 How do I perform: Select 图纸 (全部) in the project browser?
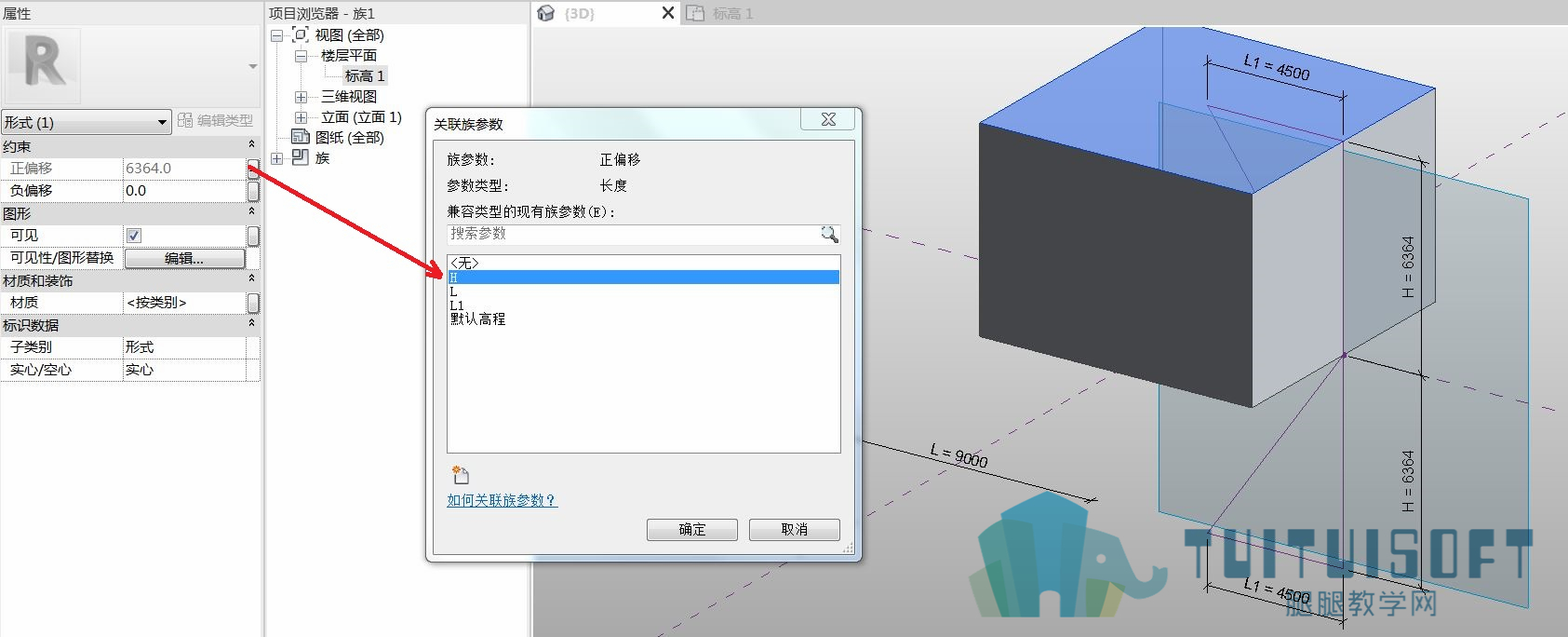point(349,138)
